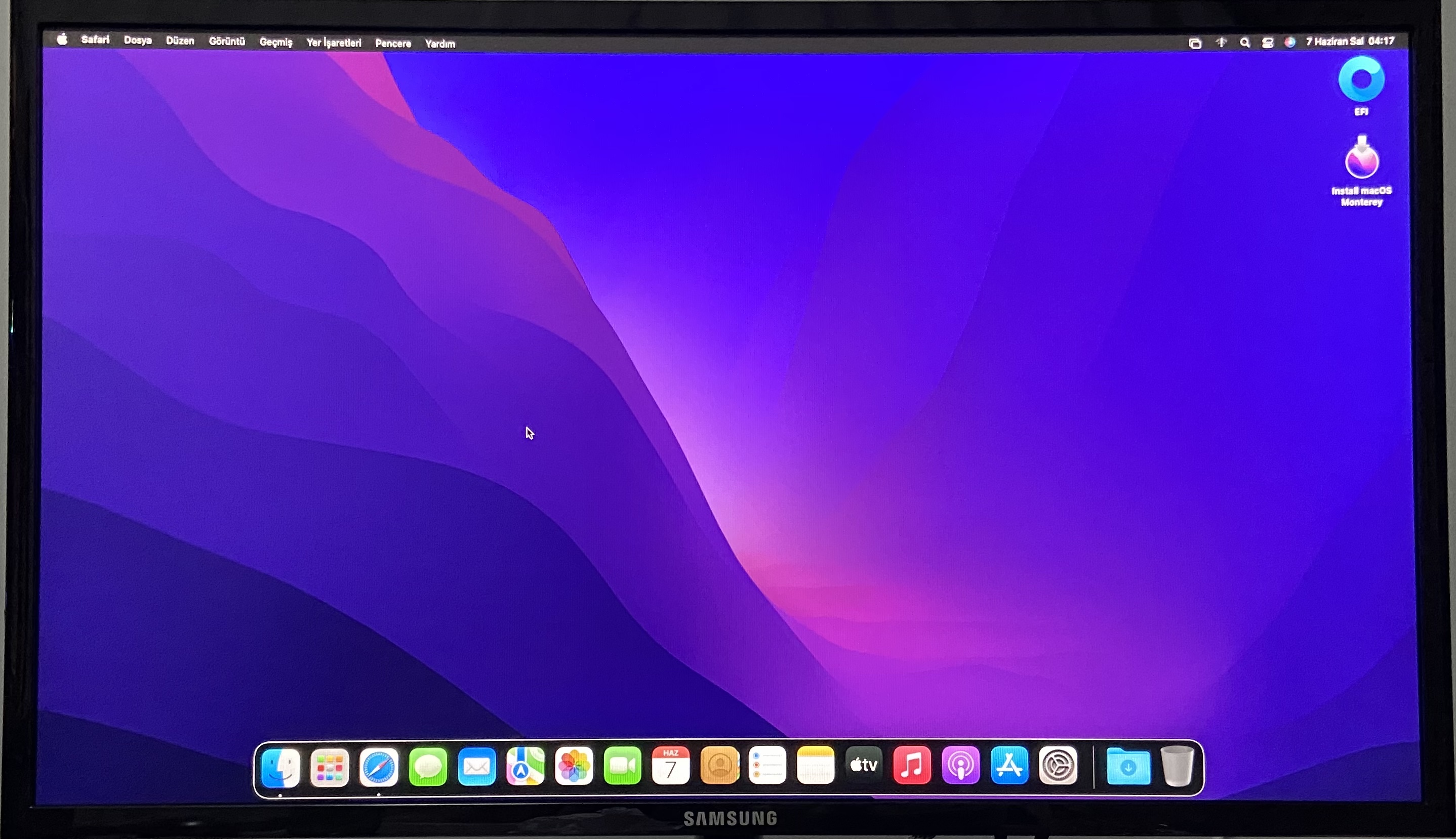This screenshot has width=1456, height=839.
Task: Open Control Center in the menu bar
Action: tap(1268, 43)
